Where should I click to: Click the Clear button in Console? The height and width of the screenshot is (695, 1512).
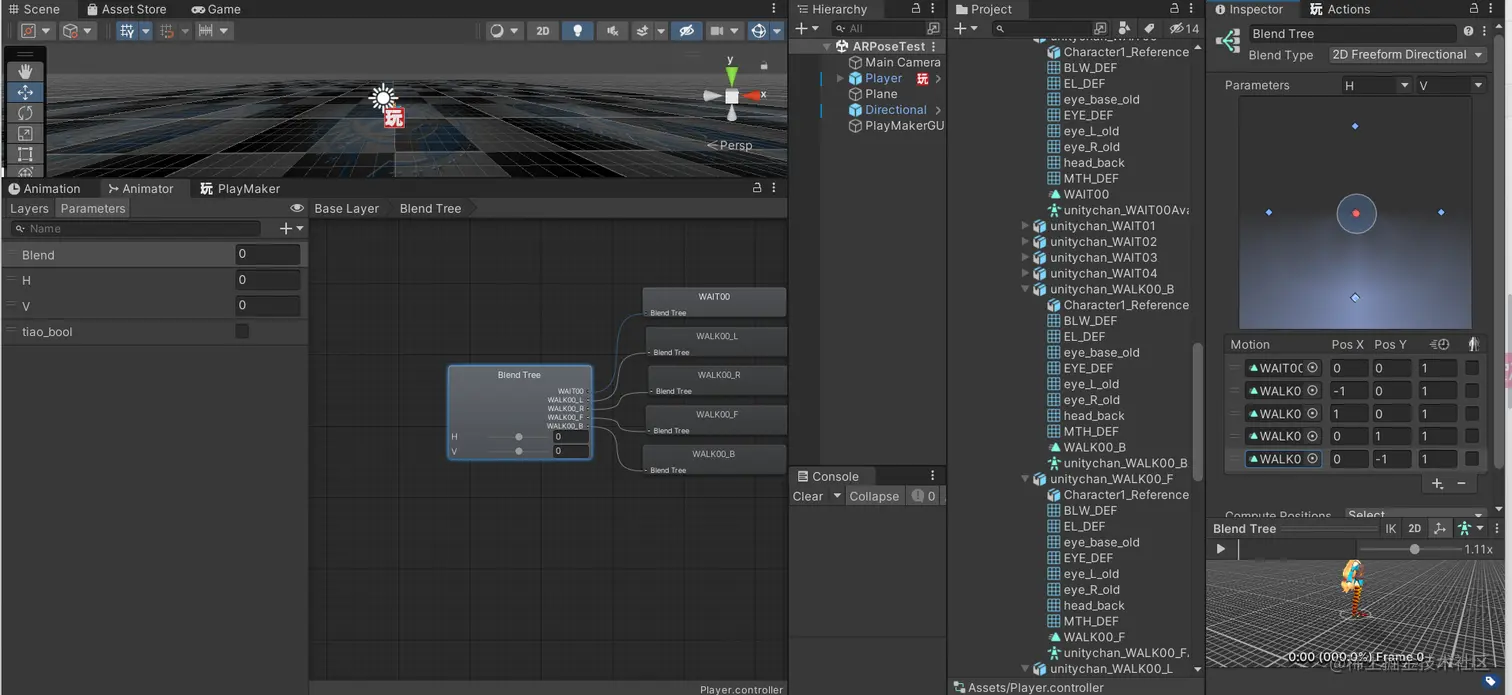pyautogui.click(x=808, y=497)
